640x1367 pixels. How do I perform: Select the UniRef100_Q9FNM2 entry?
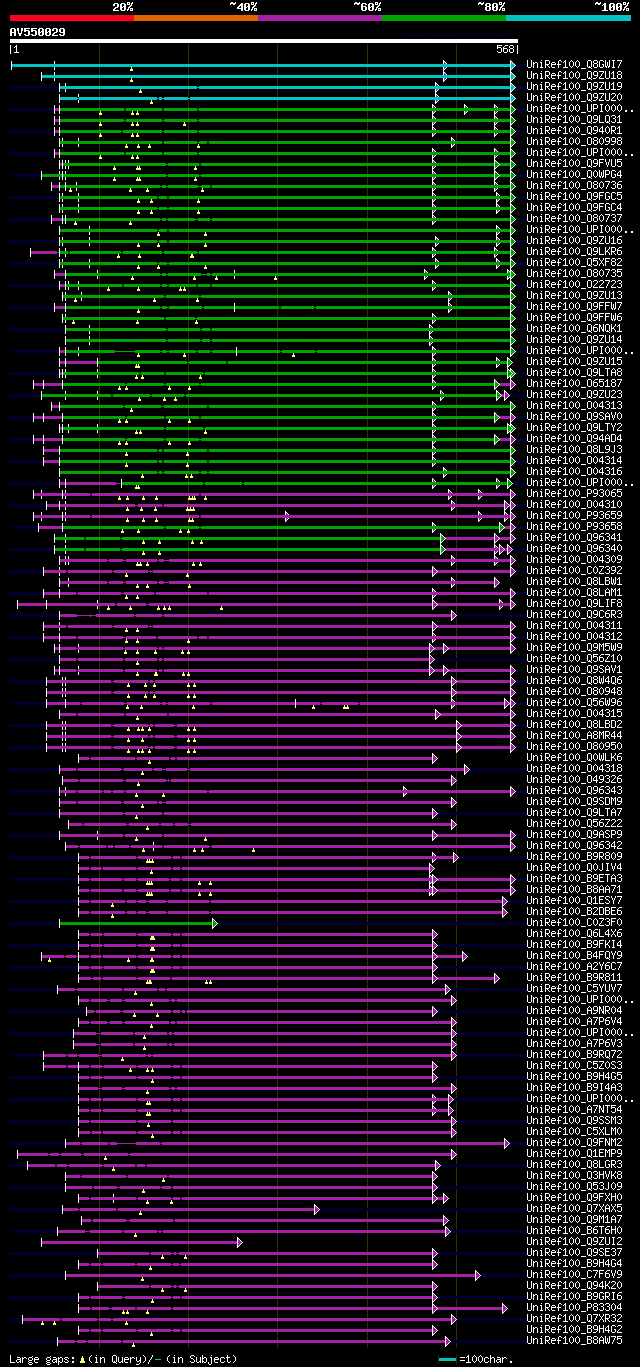[x=574, y=1142]
